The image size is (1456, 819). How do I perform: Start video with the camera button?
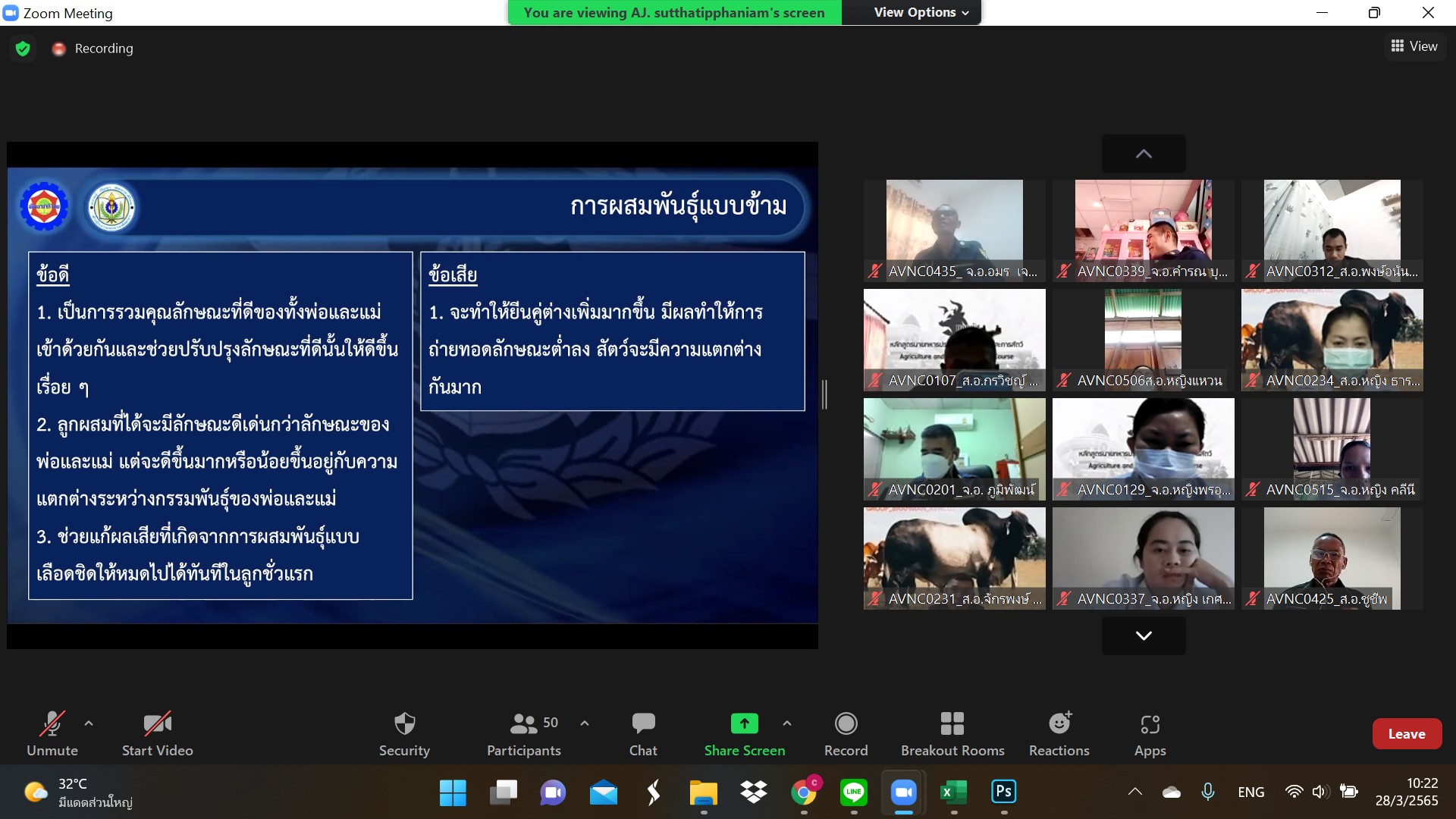(x=157, y=733)
